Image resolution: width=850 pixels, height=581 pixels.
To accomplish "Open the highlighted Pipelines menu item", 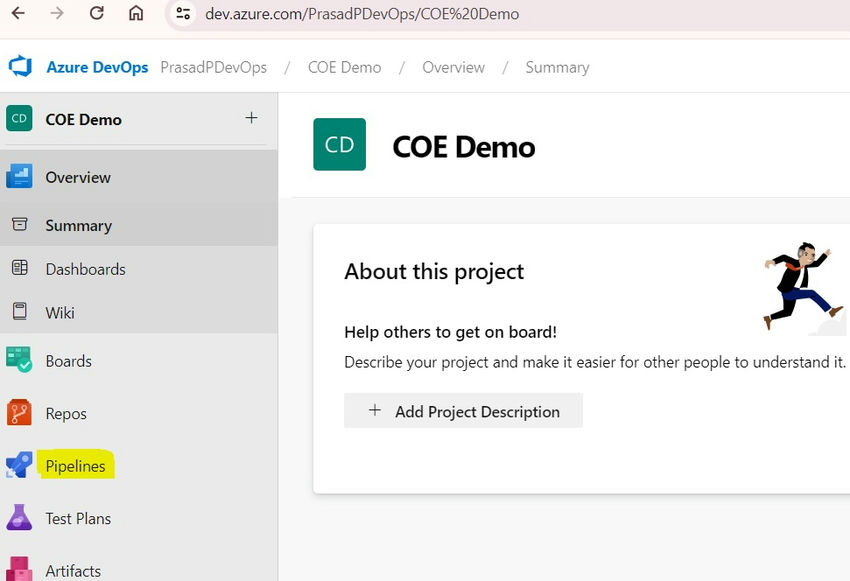I will (76, 466).
